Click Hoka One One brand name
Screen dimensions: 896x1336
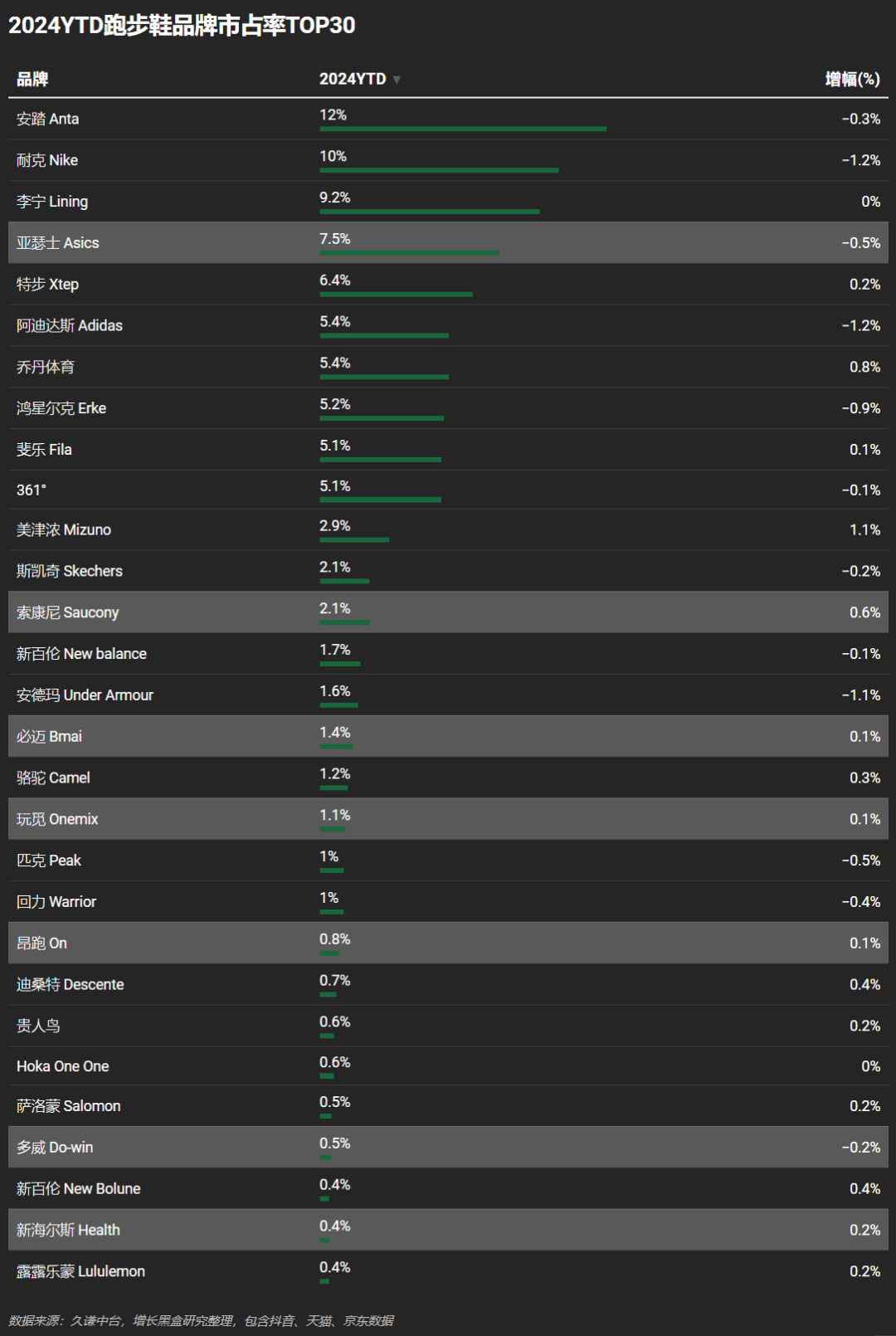click(x=63, y=1066)
